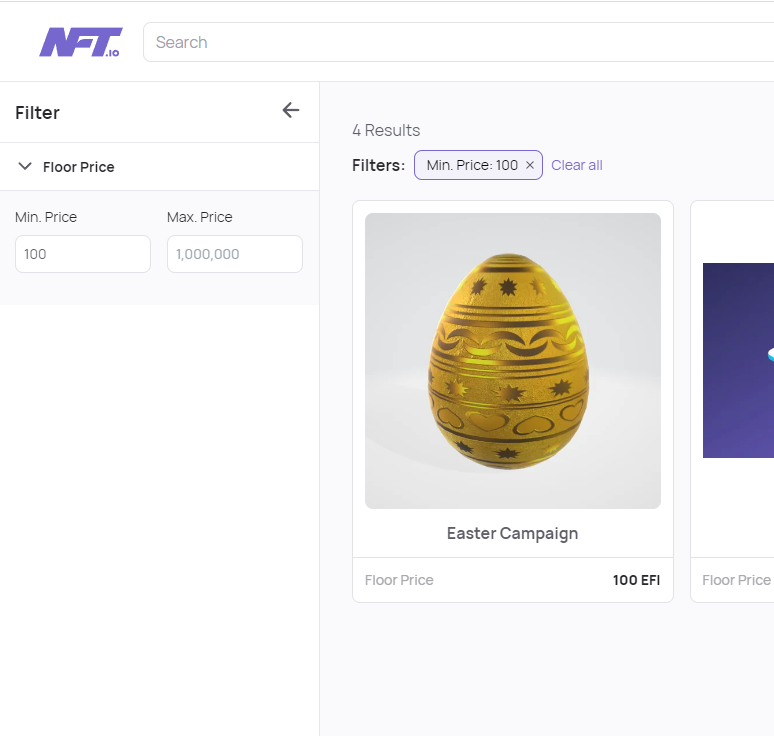The width and height of the screenshot is (774, 736).
Task: Remove the Min. Price: 100 filter chip
Action: pyautogui.click(x=530, y=165)
